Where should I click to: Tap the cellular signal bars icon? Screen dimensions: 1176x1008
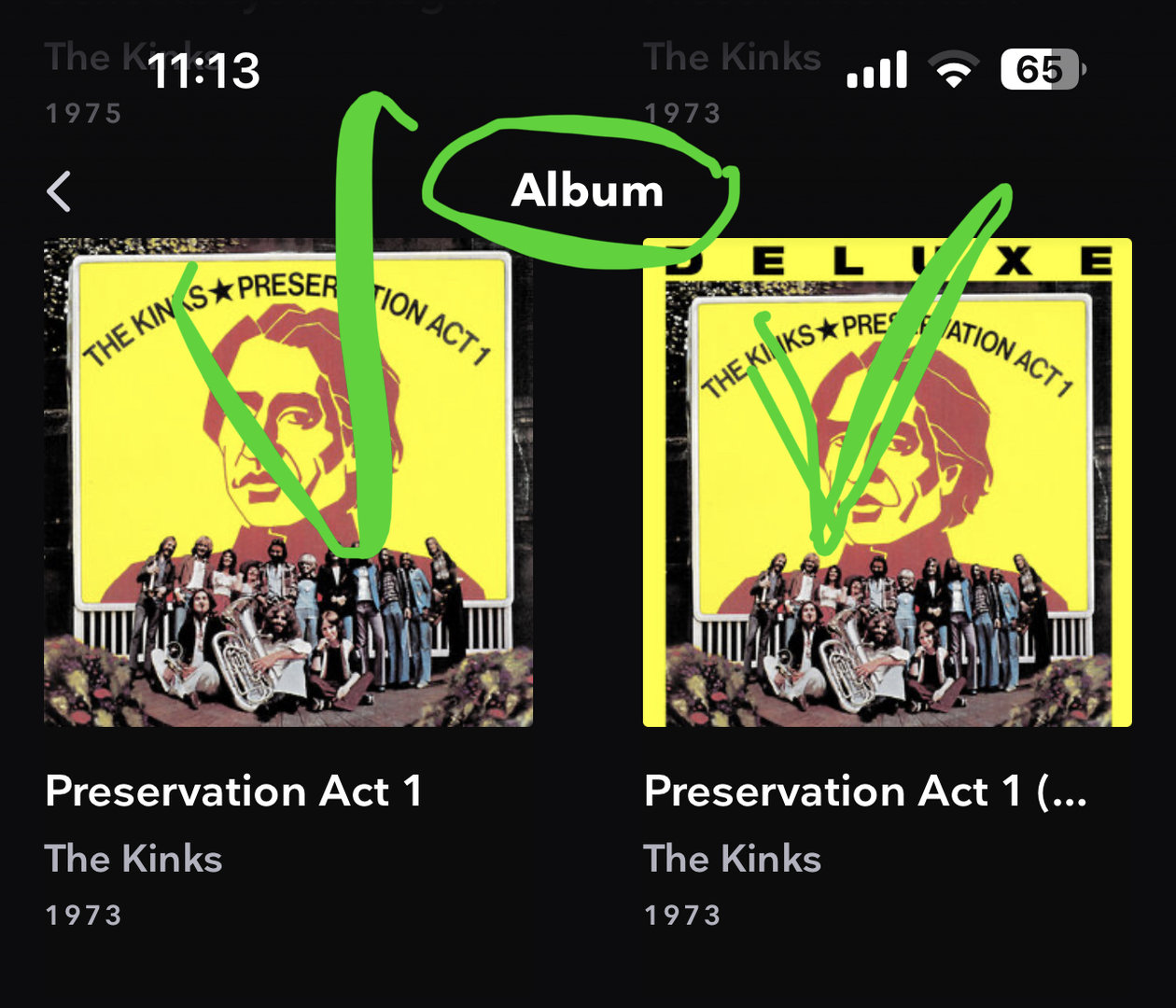click(x=876, y=70)
